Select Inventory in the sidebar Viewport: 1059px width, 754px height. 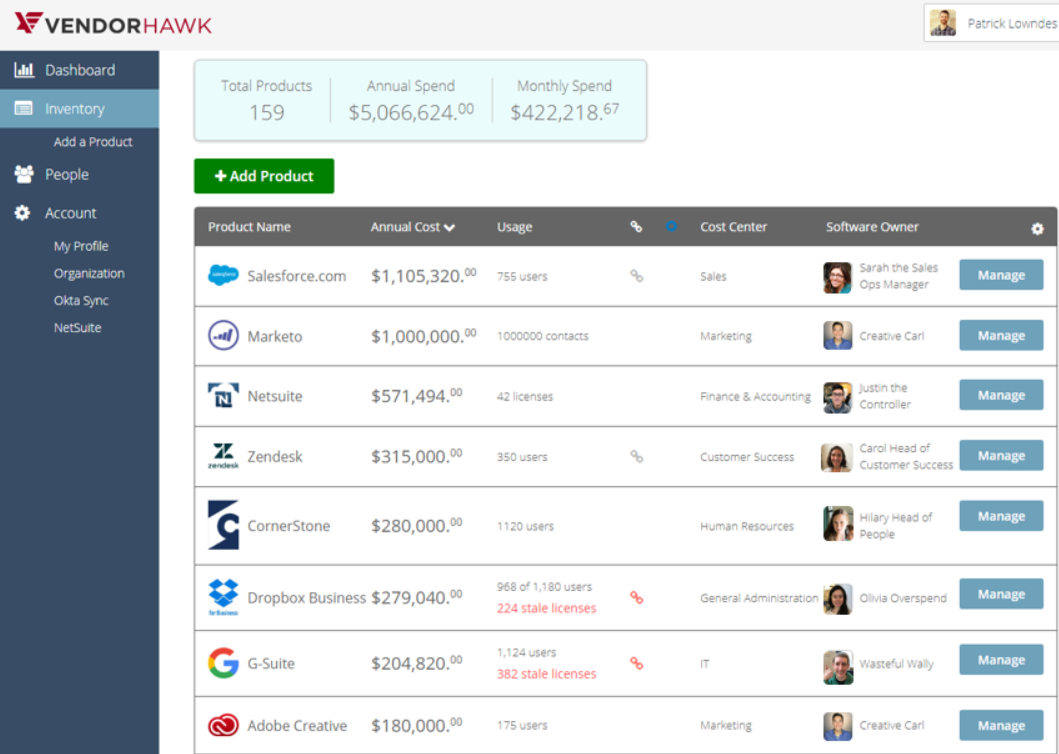point(80,109)
